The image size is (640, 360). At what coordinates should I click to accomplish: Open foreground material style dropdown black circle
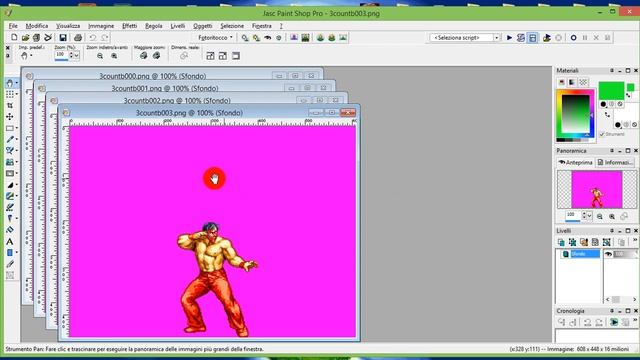tap(603, 104)
